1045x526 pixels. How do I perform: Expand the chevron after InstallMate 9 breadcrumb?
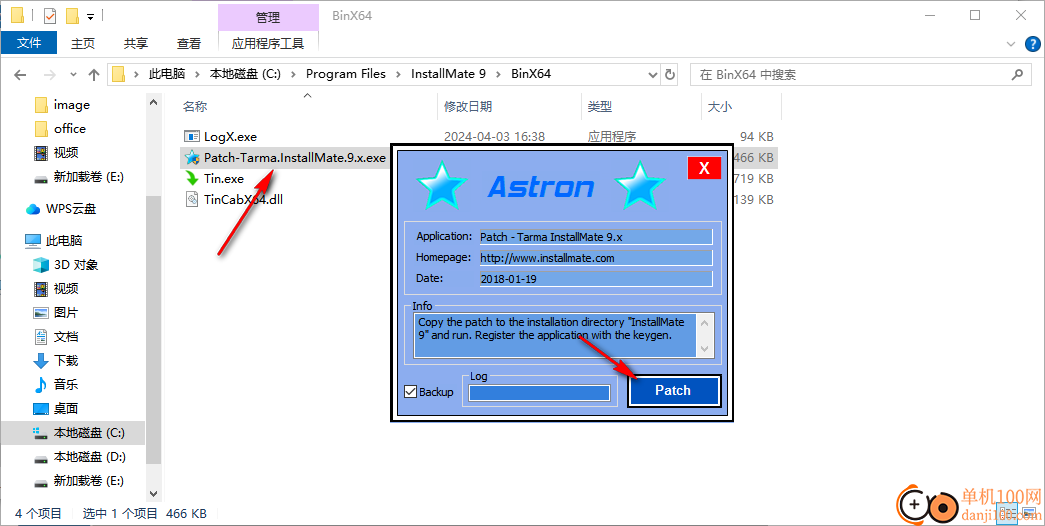(x=499, y=74)
